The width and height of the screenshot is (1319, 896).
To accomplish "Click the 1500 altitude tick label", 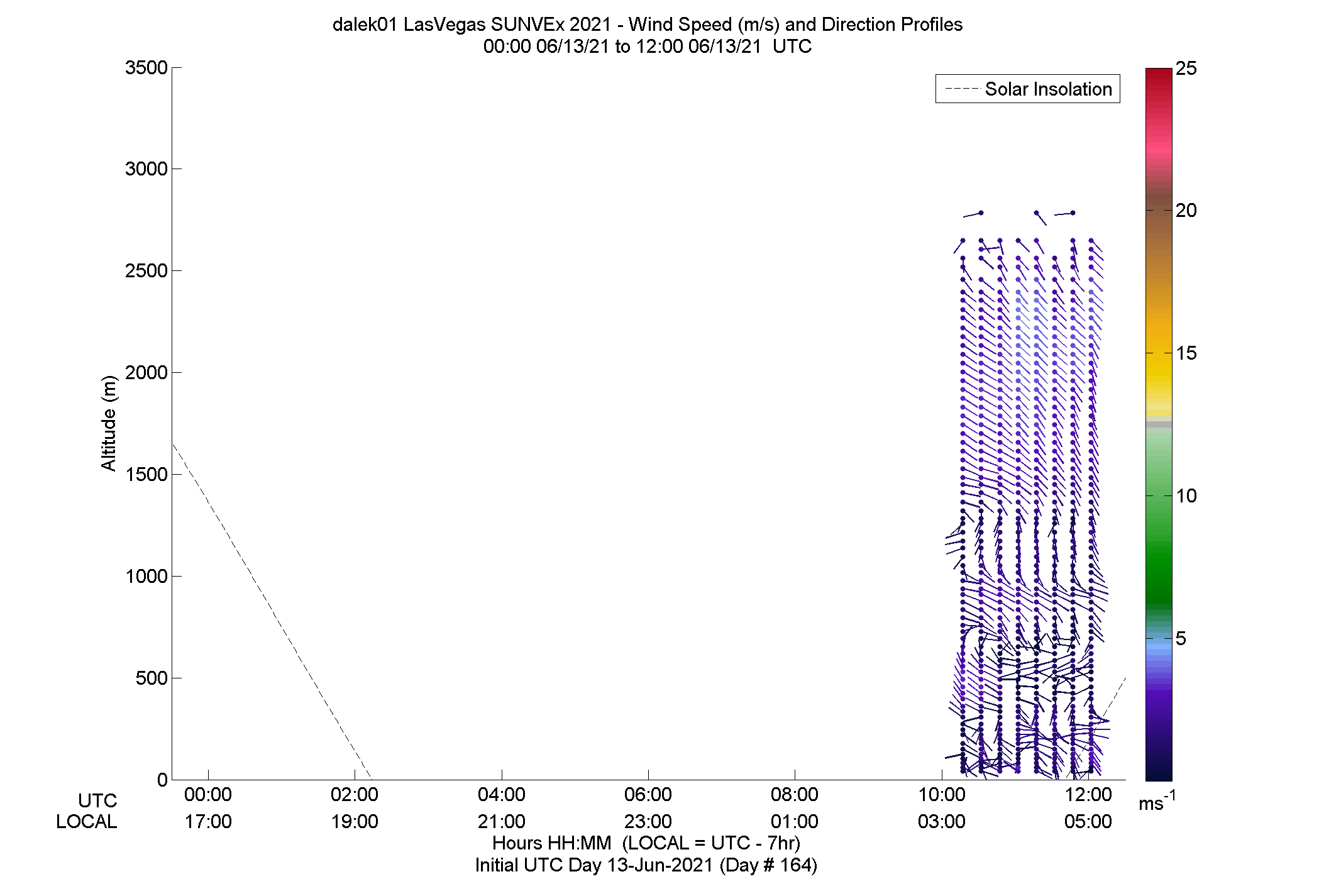I will coord(146,475).
